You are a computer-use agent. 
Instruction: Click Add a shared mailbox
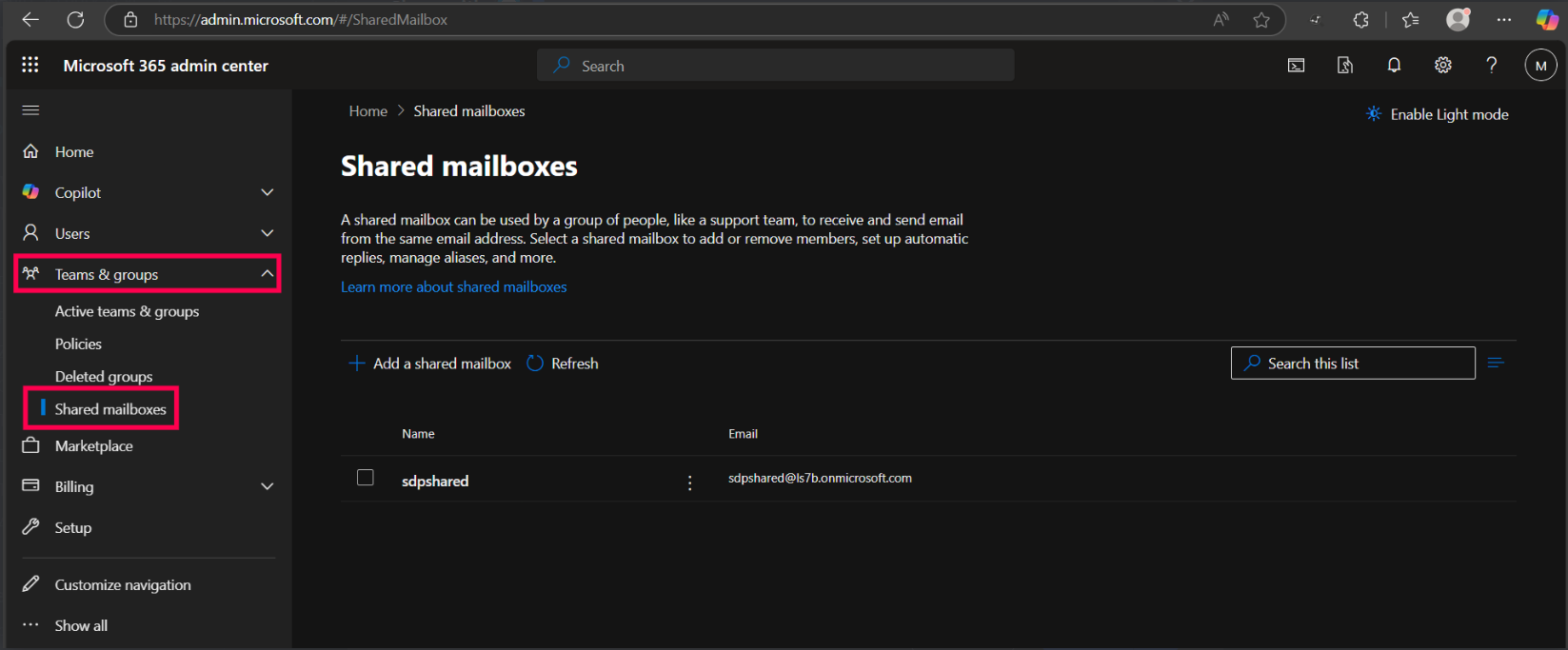click(430, 364)
